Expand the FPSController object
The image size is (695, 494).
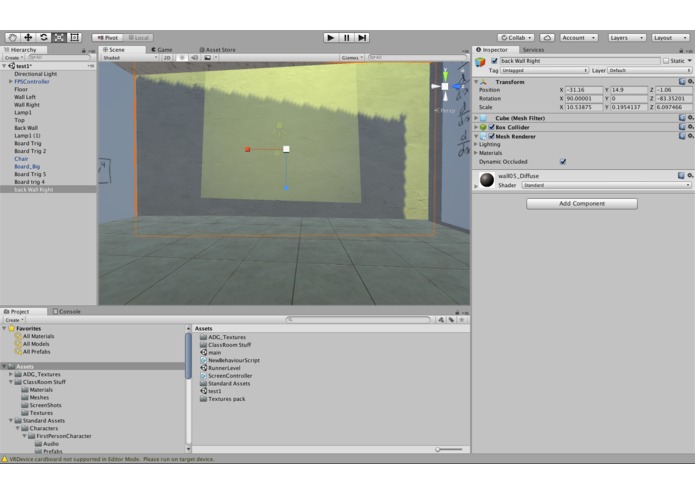pos(11,82)
